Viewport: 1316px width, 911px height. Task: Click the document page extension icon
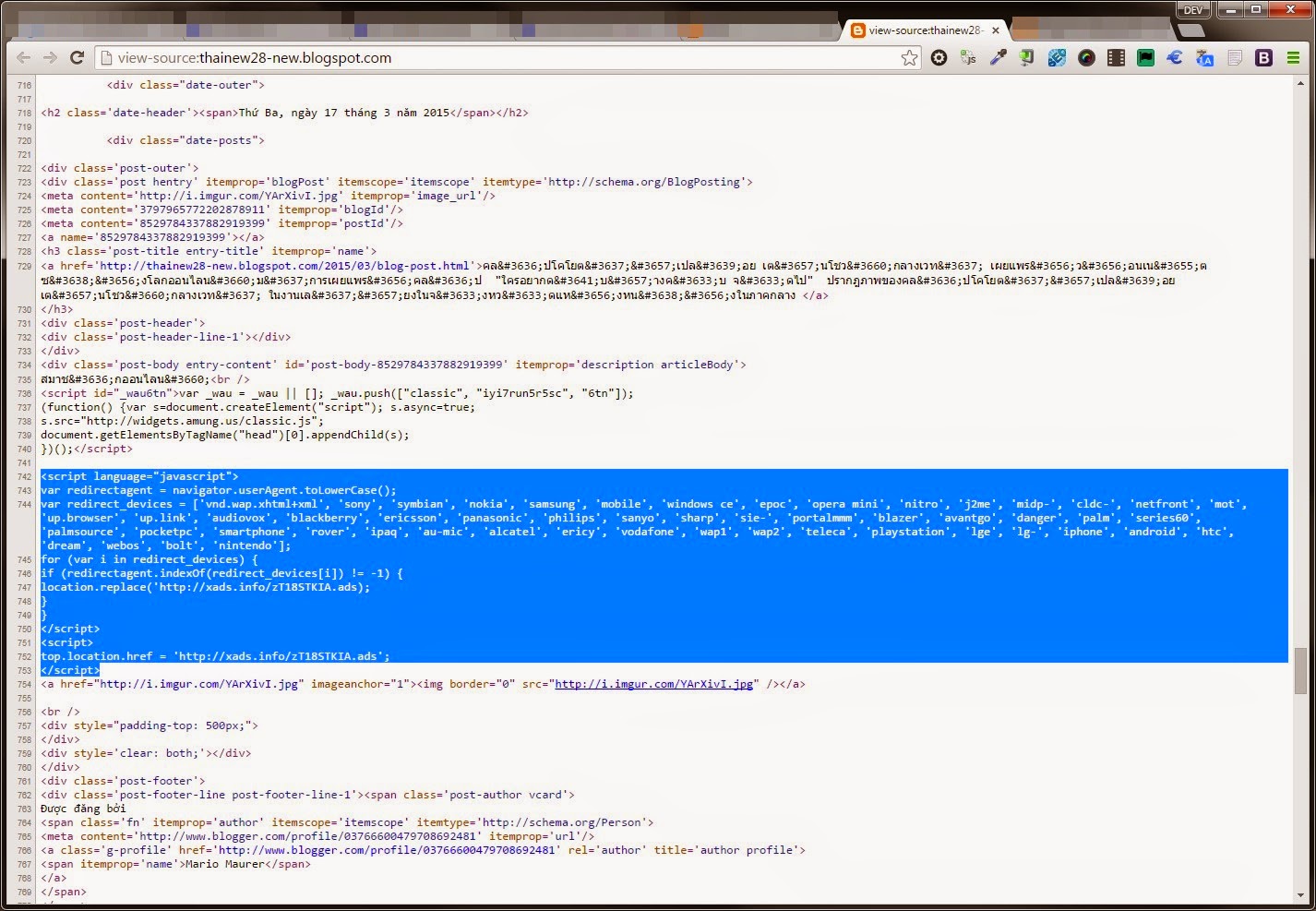point(1234,57)
